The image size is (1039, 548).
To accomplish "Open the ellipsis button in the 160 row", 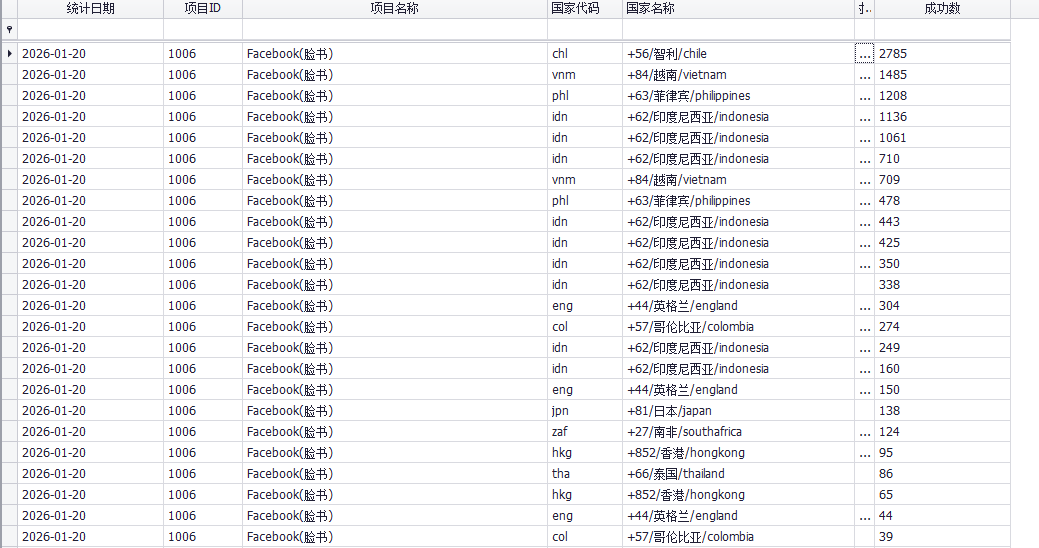I will point(865,368).
